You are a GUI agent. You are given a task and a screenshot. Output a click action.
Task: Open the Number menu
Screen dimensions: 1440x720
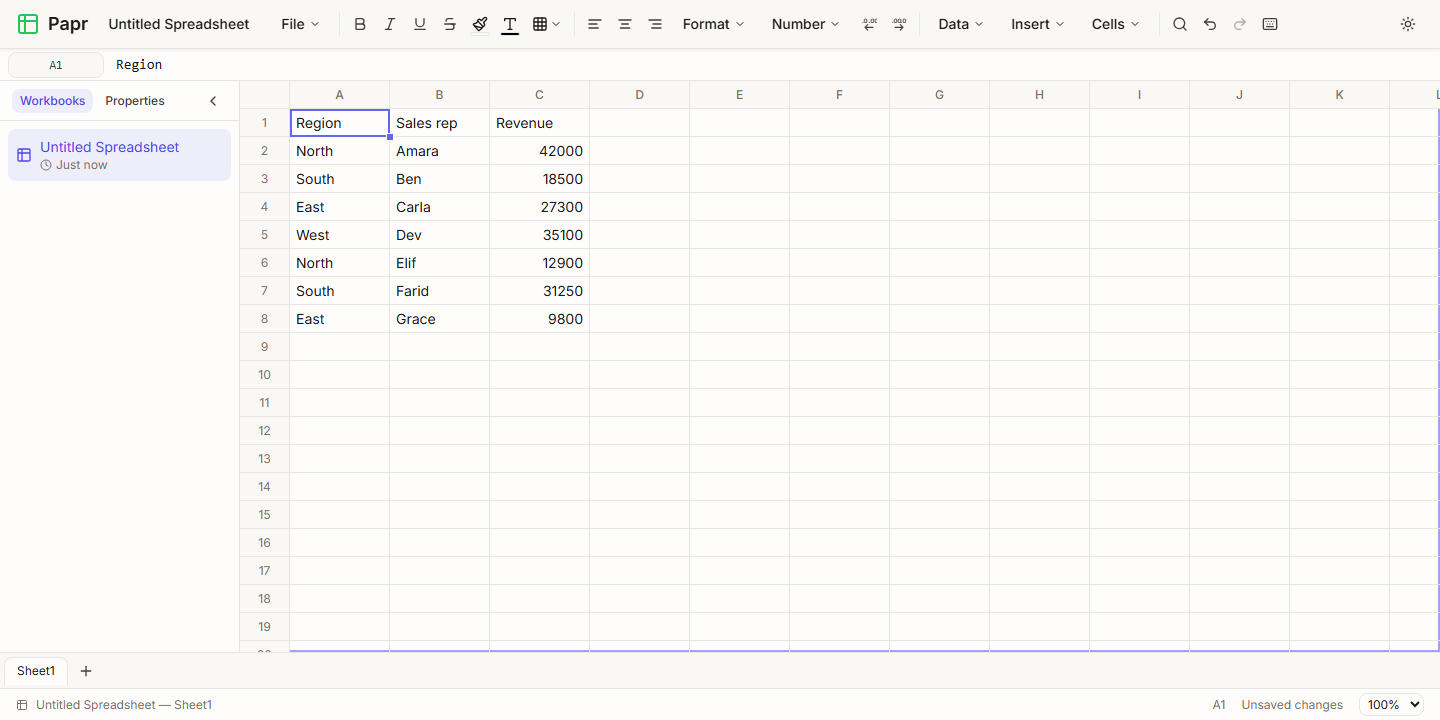click(805, 24)
